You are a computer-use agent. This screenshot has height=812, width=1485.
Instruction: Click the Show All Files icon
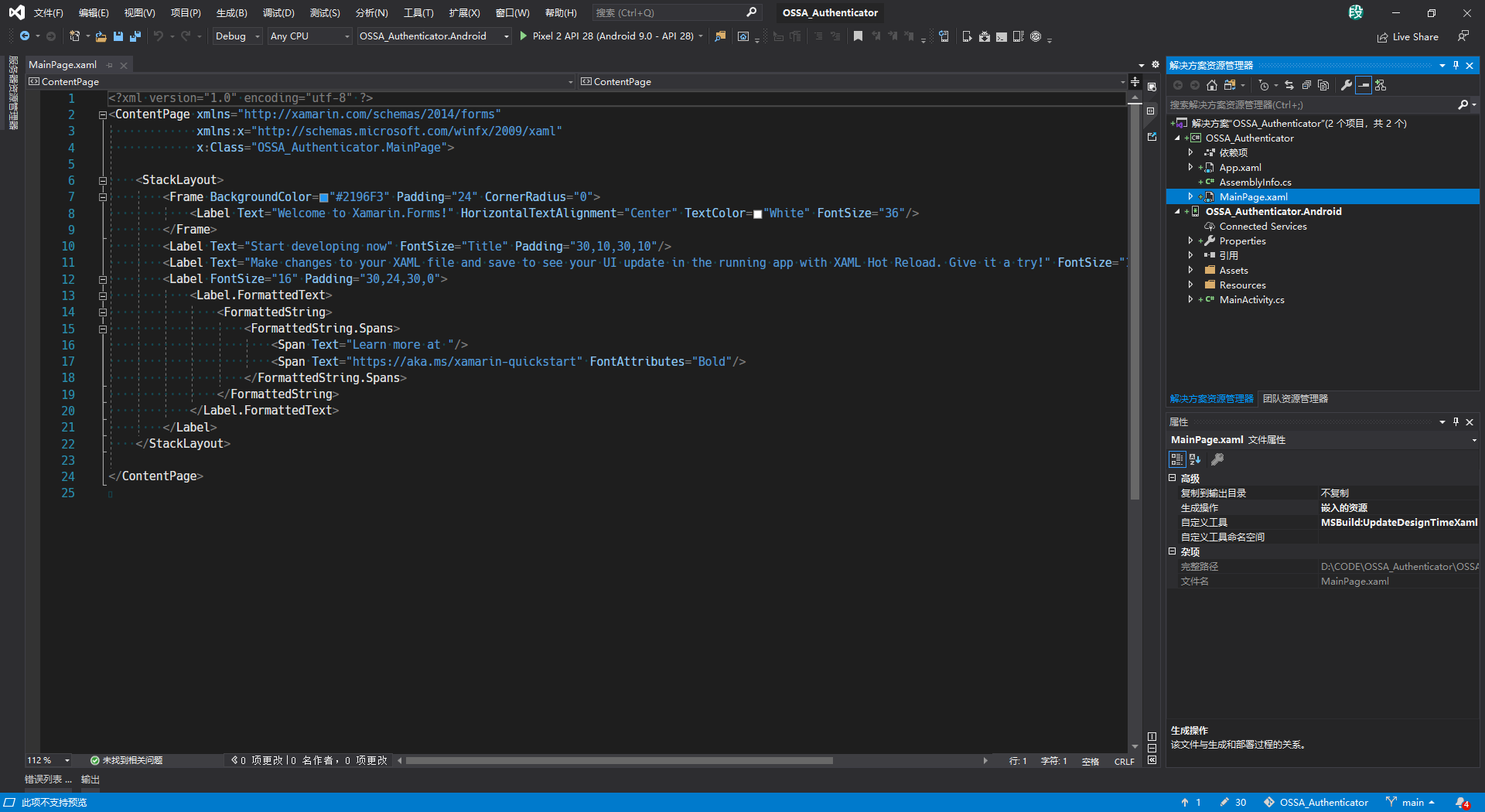pyautogui.click(x=1323, y=85)
